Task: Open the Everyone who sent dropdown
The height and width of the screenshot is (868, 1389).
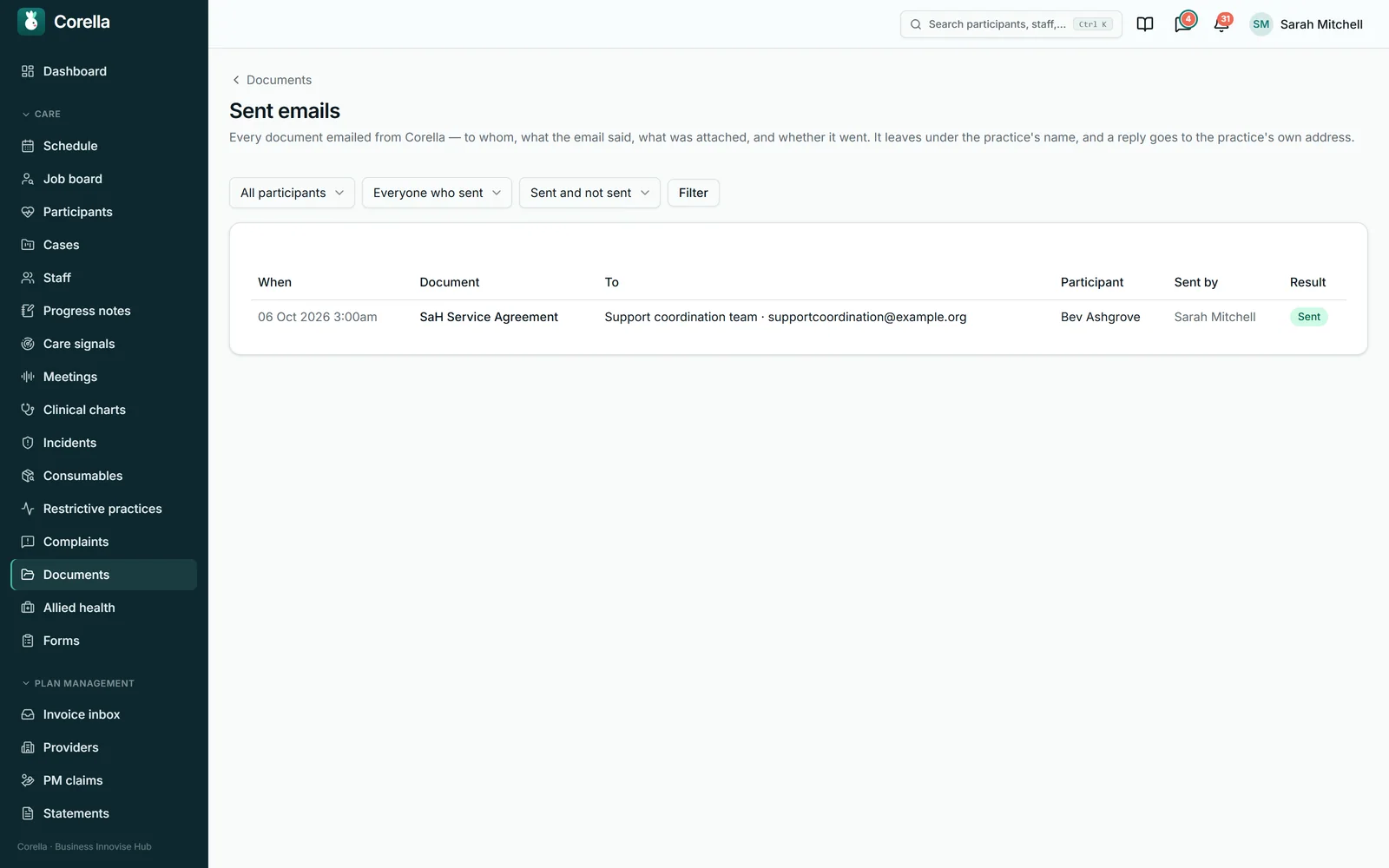Action: pos(437,193)
